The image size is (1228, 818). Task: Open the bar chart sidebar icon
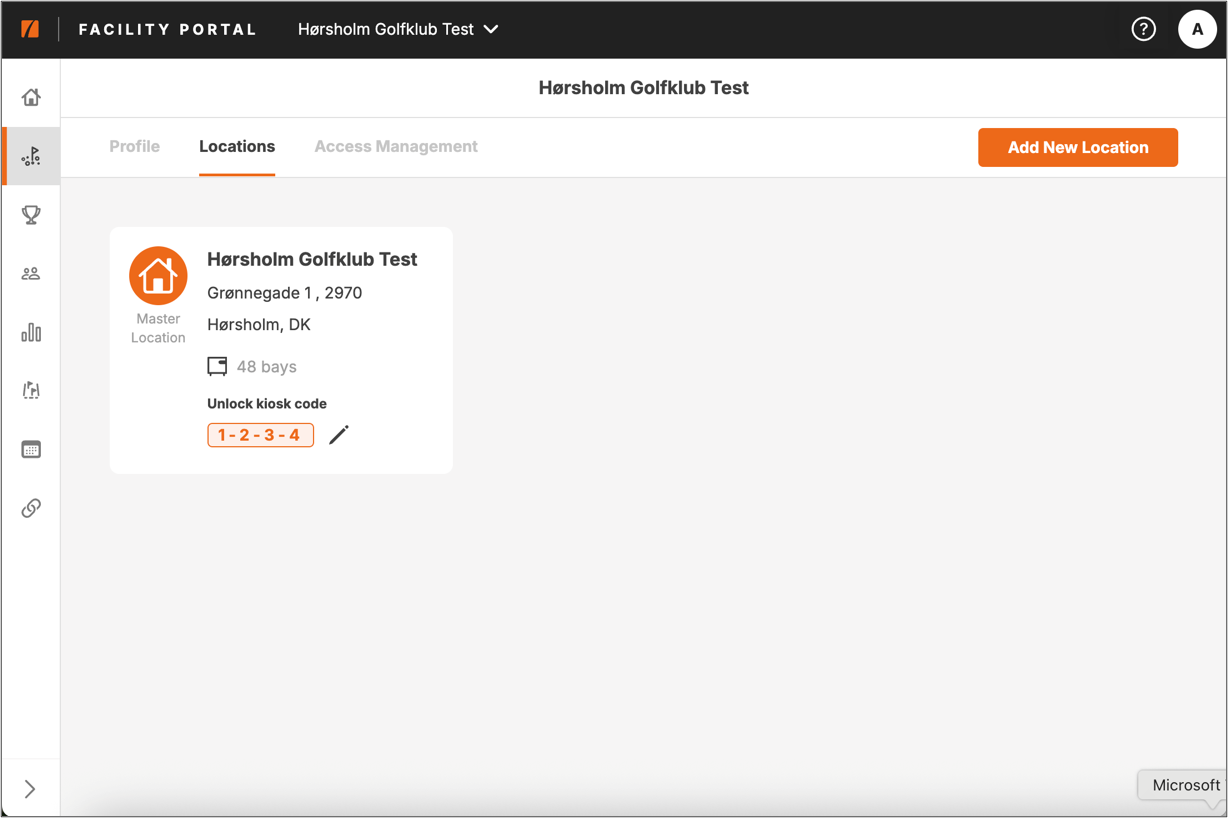31,332
